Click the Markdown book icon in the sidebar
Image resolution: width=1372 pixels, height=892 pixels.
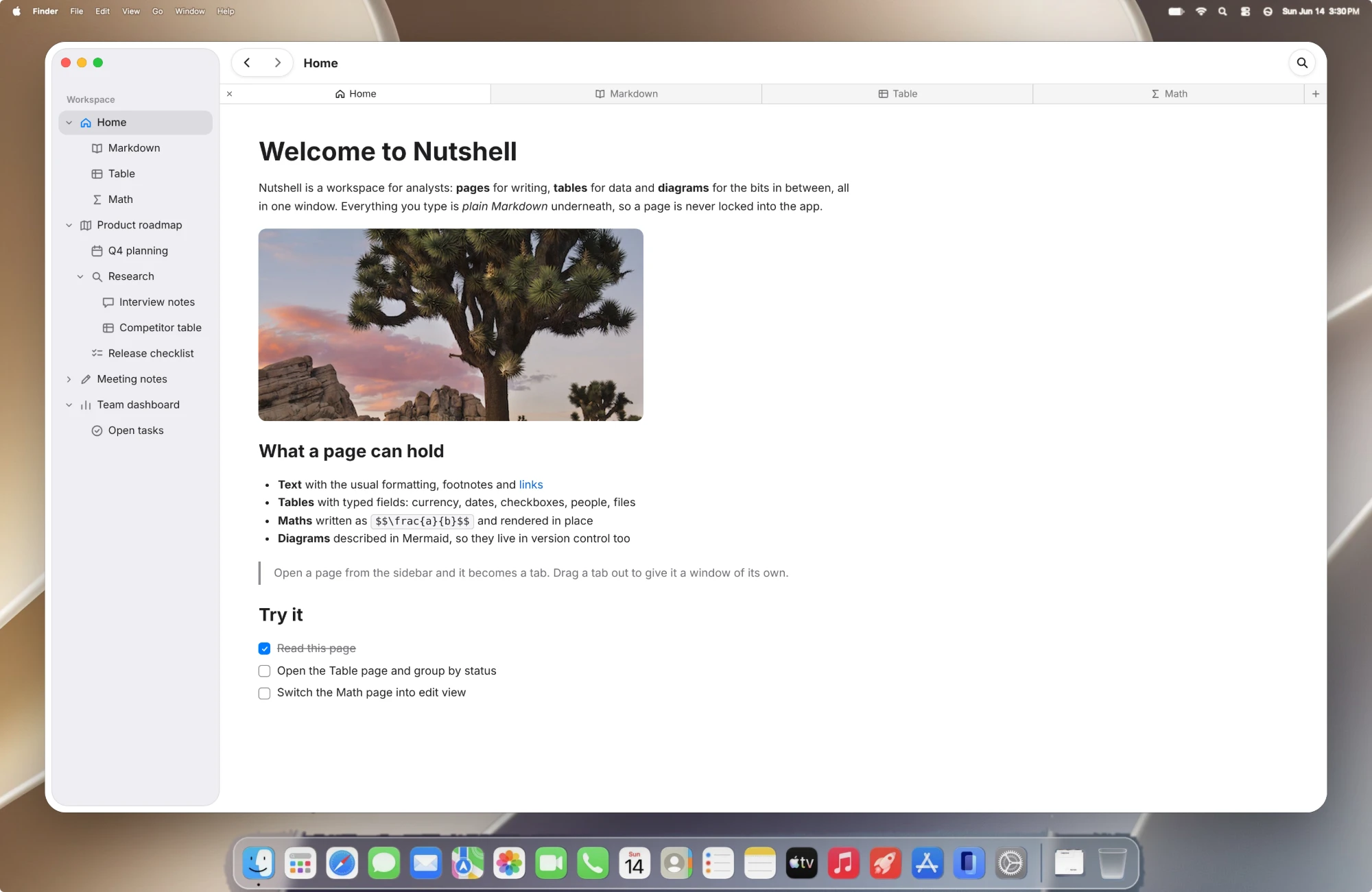coord(97,148)
